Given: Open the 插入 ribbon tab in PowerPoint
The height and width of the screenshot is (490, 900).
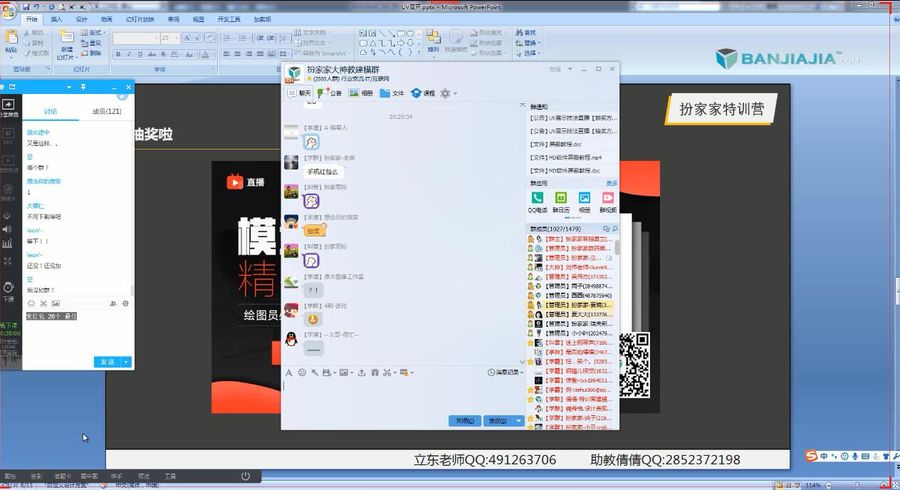Looking at the screenshot, I should pos(56,19).
